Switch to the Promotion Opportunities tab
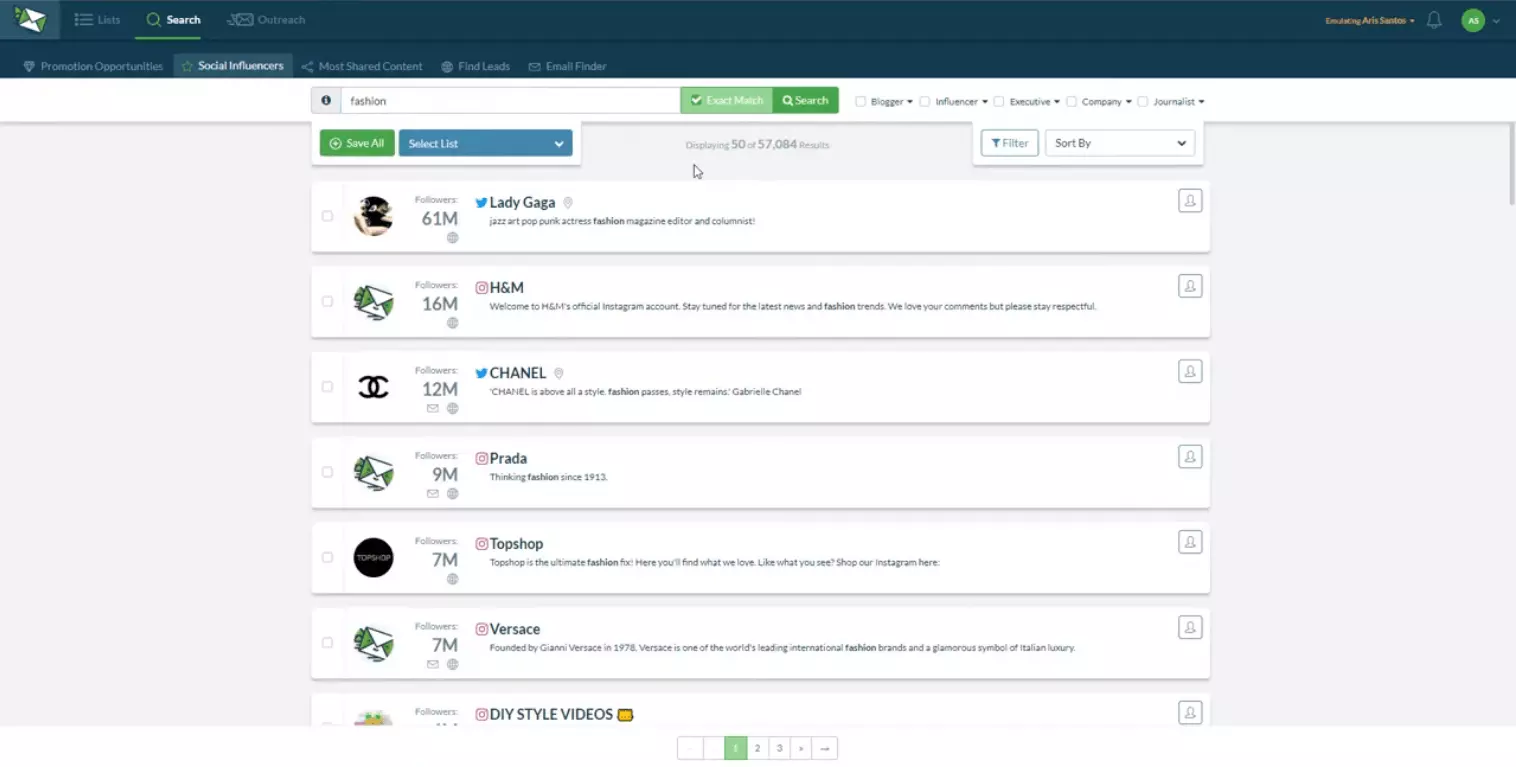Screen dimensions: 1516x767 click(93, 66)
